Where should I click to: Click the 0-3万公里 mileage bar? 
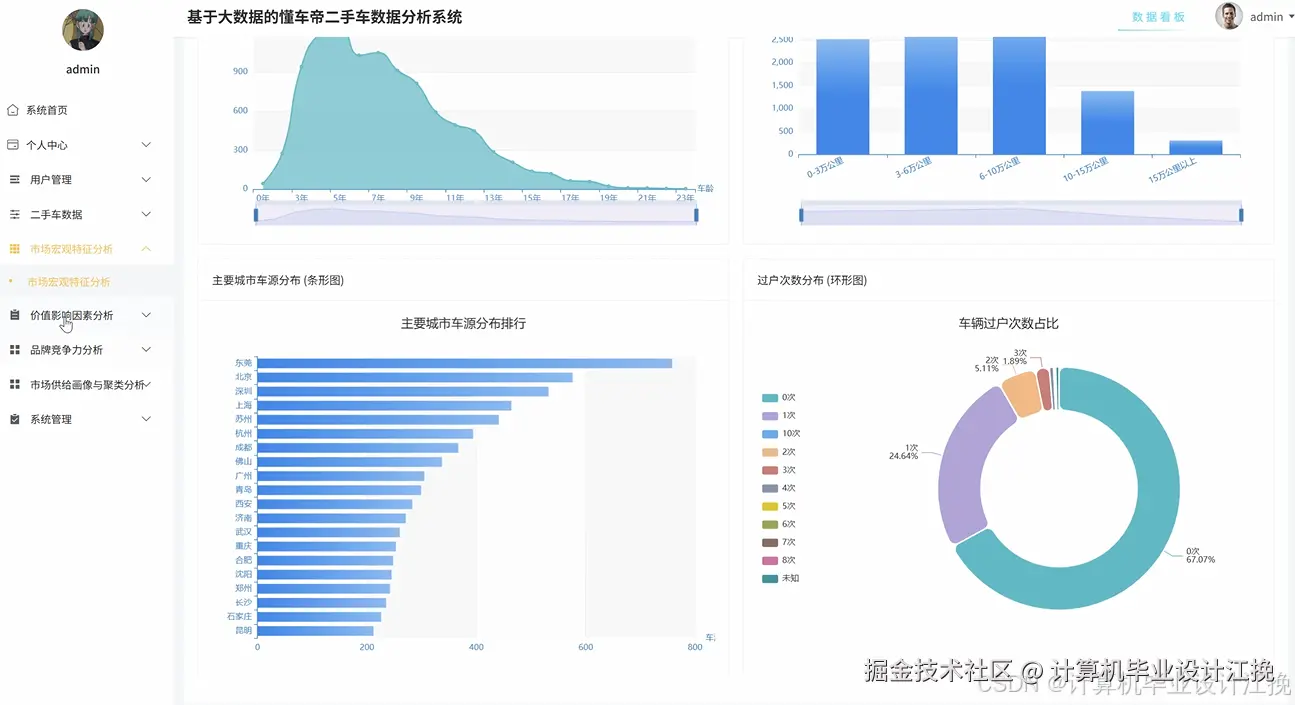(843, 97)
